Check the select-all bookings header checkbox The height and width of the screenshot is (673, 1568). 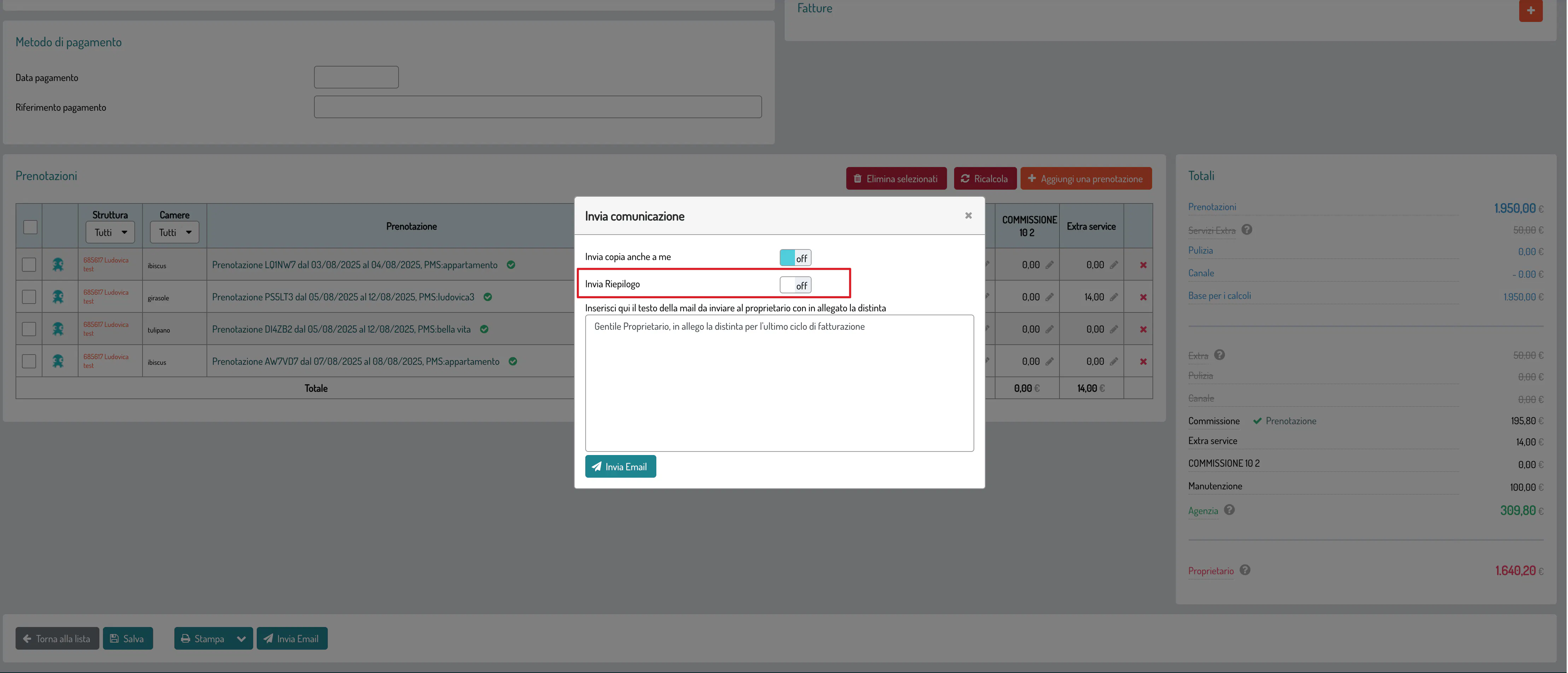point(30,227)
